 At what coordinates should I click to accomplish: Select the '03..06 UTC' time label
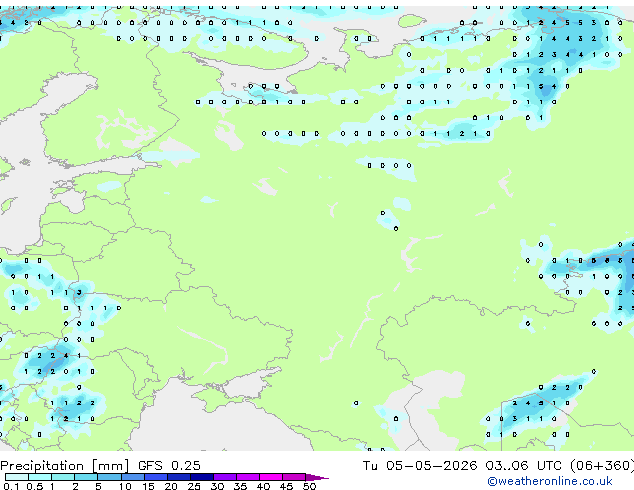coord(524,466)
